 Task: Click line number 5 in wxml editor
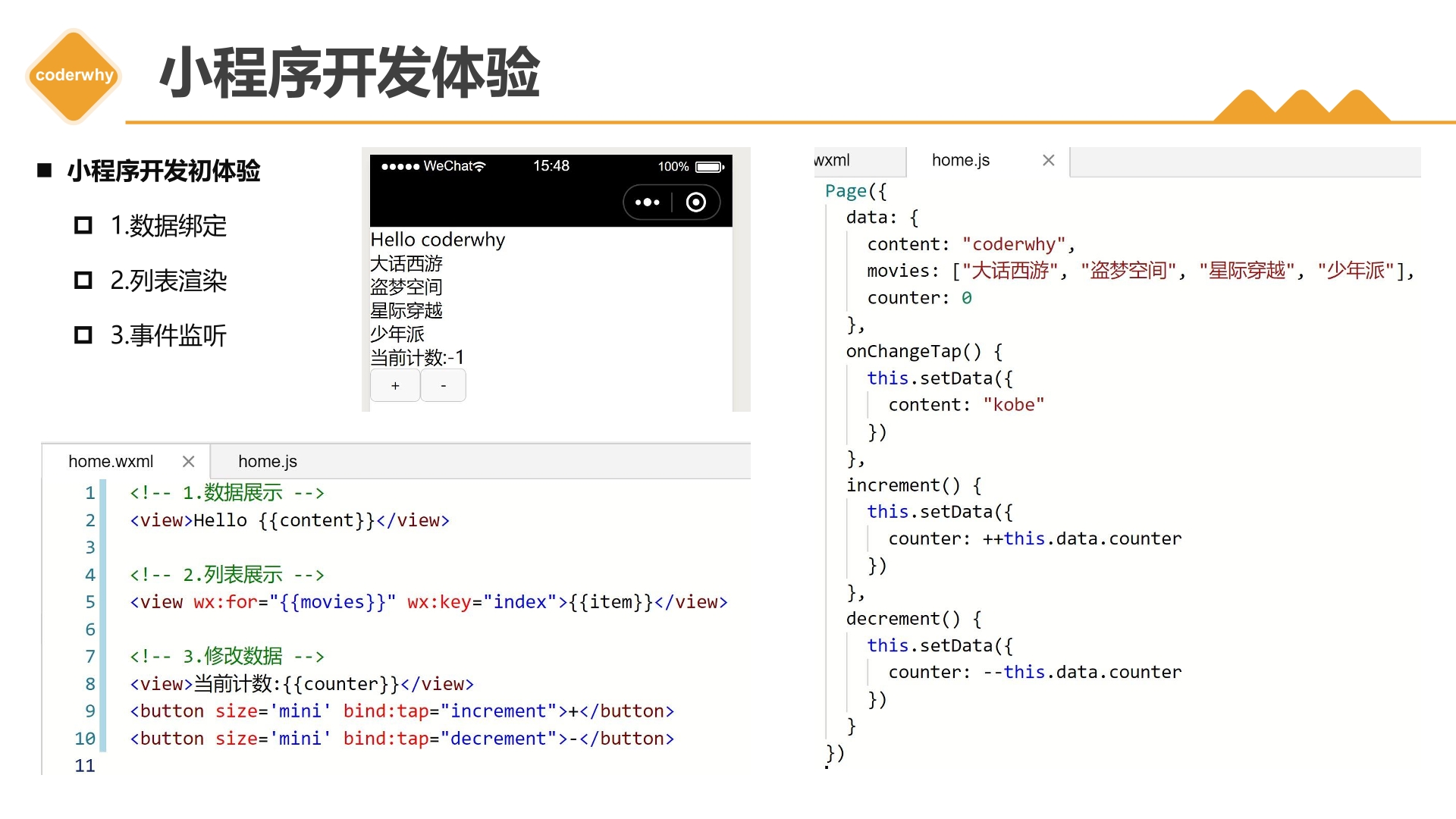[x=90, y=602]
